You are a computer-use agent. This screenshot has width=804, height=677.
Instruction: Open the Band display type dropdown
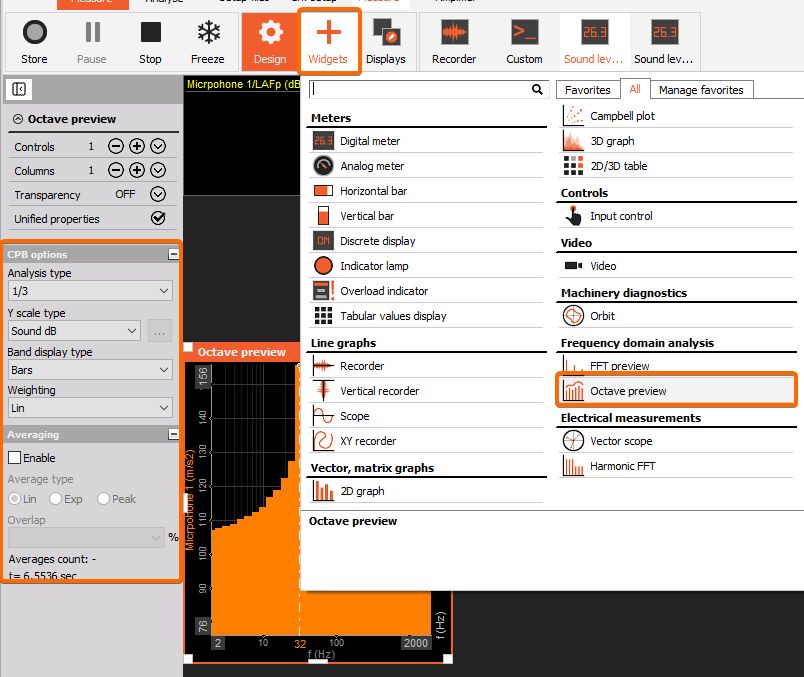point(90,370)
